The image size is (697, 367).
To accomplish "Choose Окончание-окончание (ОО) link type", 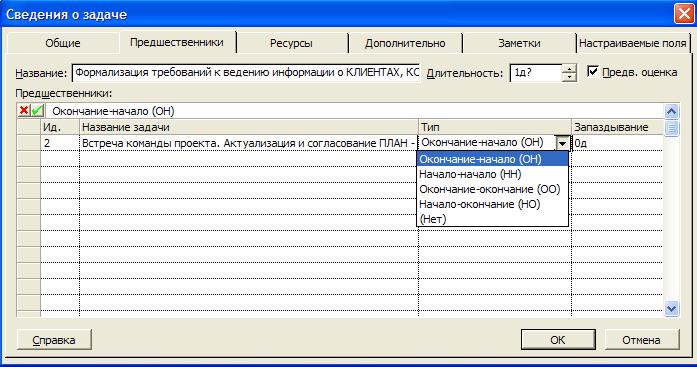I will tap(493, 189).
